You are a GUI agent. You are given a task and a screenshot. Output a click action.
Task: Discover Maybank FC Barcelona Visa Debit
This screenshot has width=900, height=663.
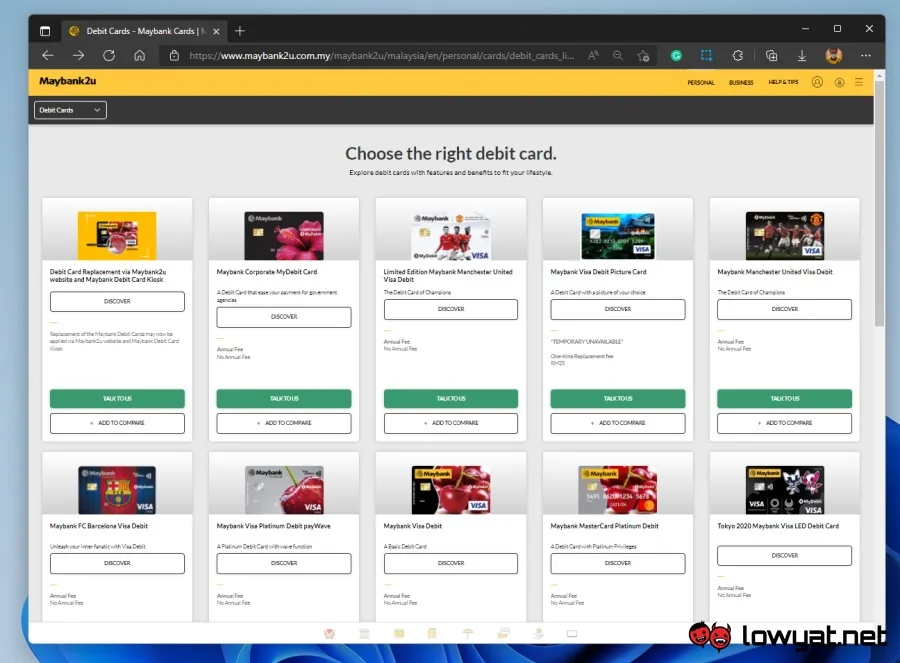point(117,563)
